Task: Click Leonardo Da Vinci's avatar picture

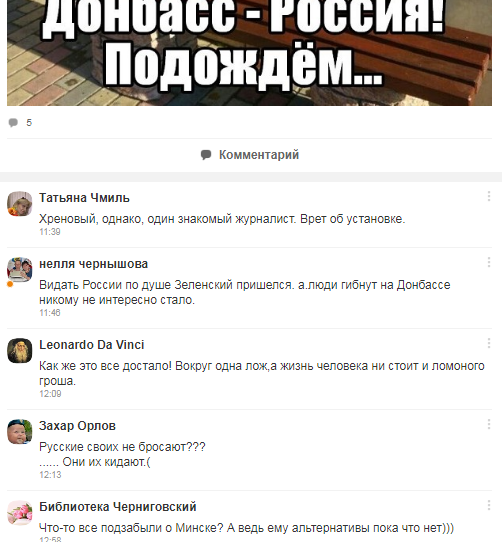Action: [20, 351]
